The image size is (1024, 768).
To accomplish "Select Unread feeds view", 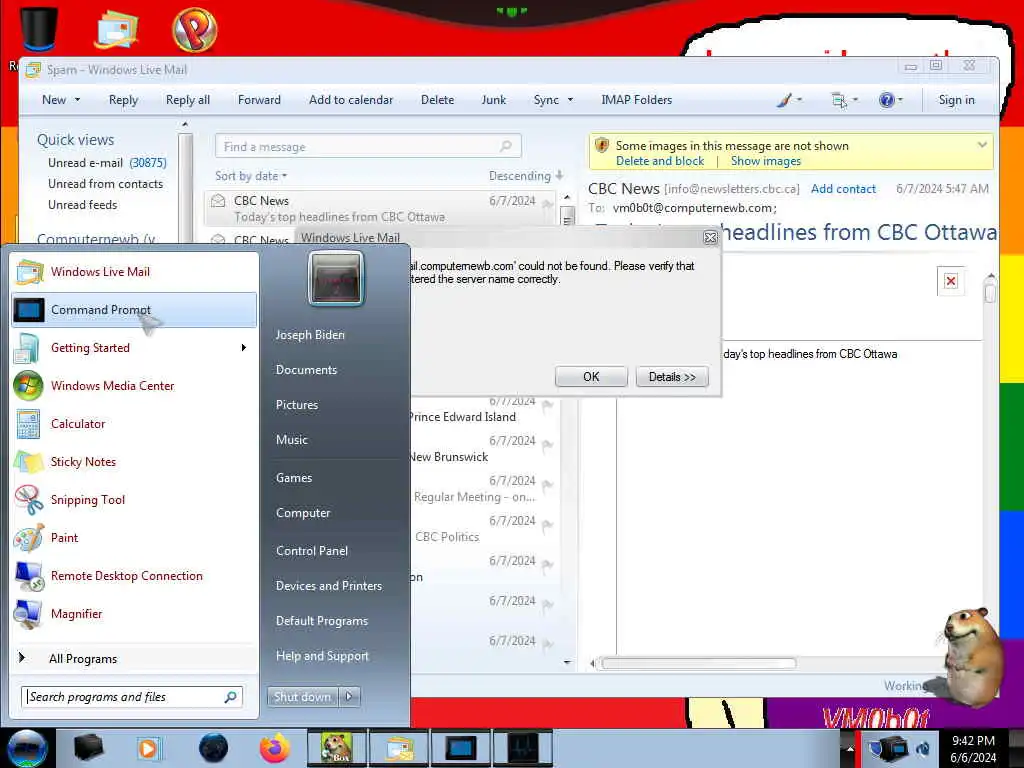I will click(x=82, y=204).
